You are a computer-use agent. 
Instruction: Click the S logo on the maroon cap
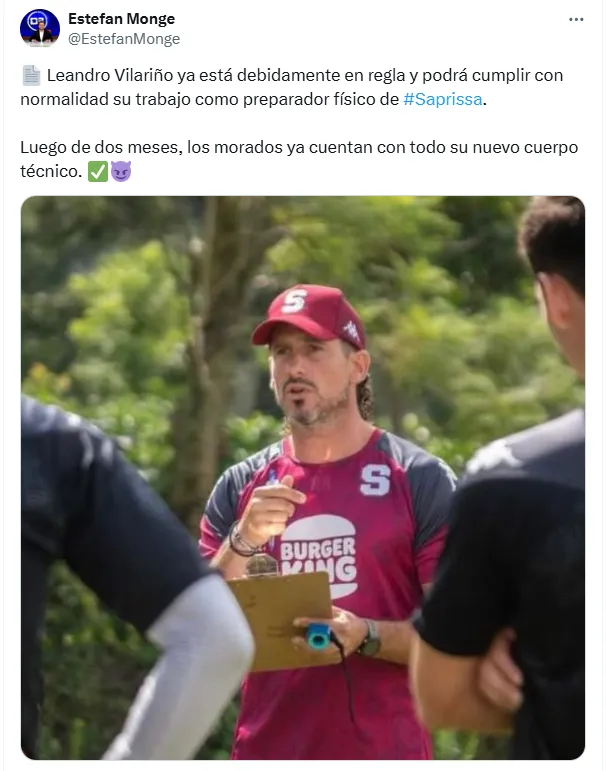coord(294,301)
